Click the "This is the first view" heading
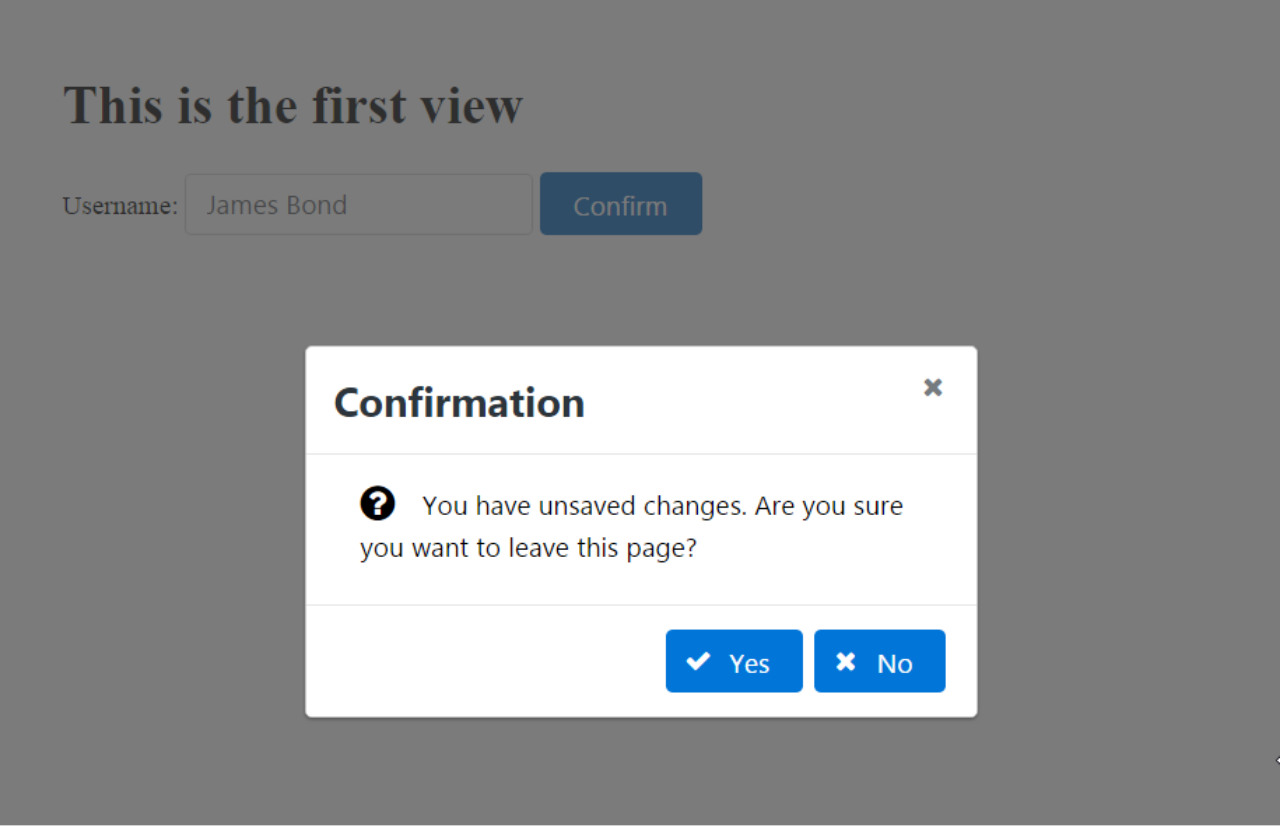The width and height of the screenshot is (1280, 826). pyautogui.click(x=293, y=105)
